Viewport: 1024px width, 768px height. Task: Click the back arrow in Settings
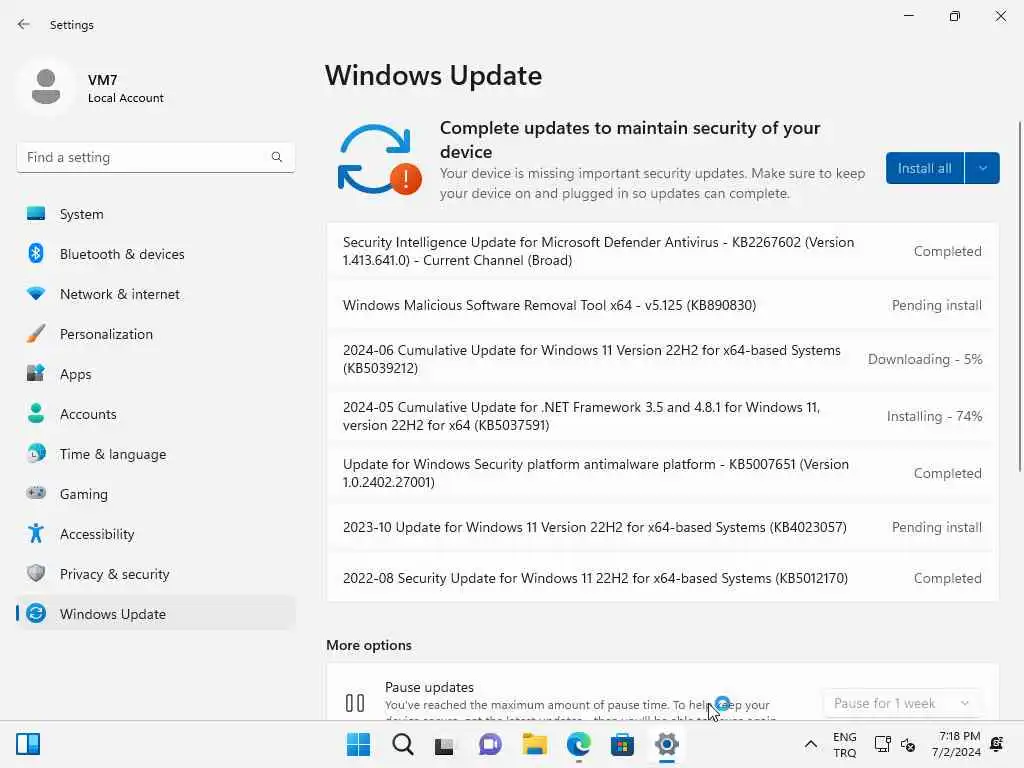(24, 24)
